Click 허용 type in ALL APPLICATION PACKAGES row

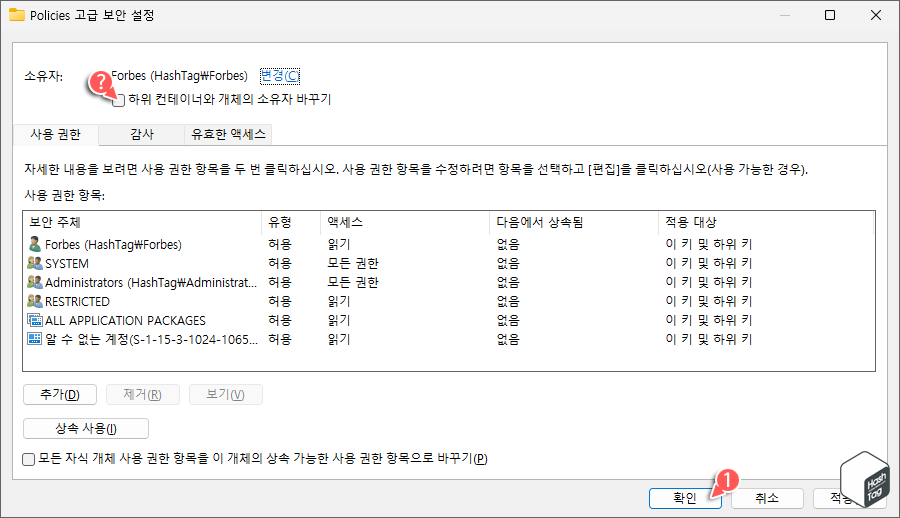point(280,320)
